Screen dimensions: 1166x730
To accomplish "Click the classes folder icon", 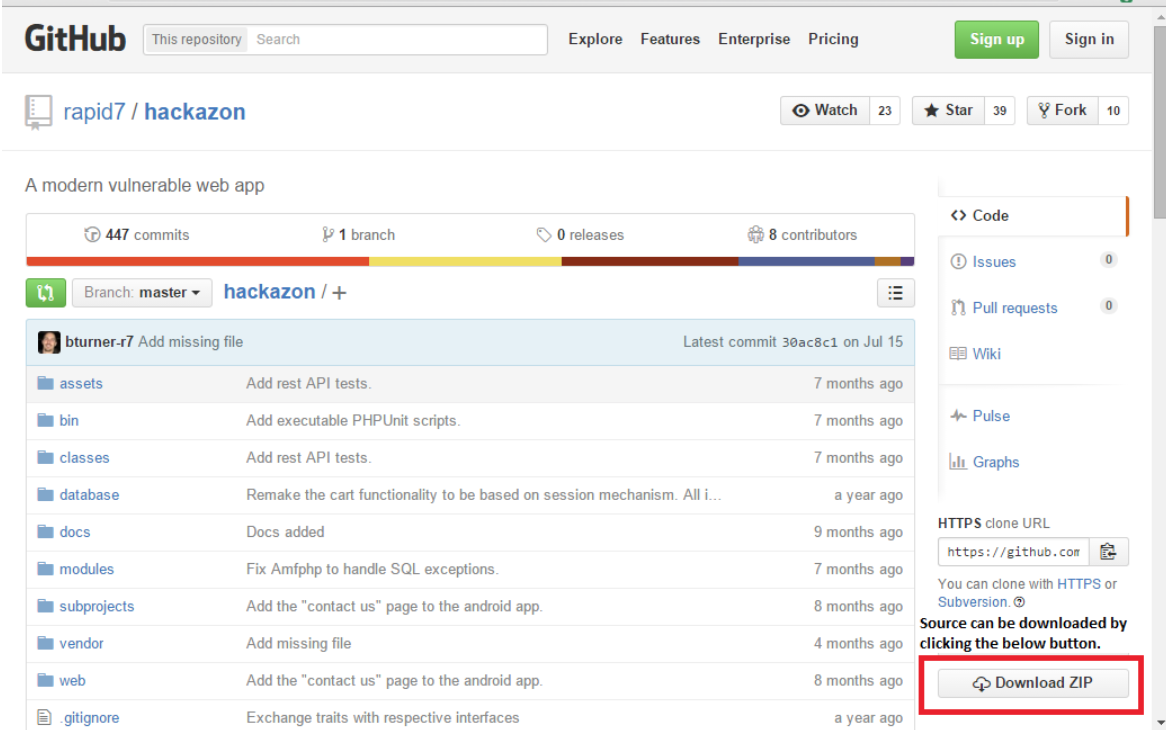I will (45, 457).
